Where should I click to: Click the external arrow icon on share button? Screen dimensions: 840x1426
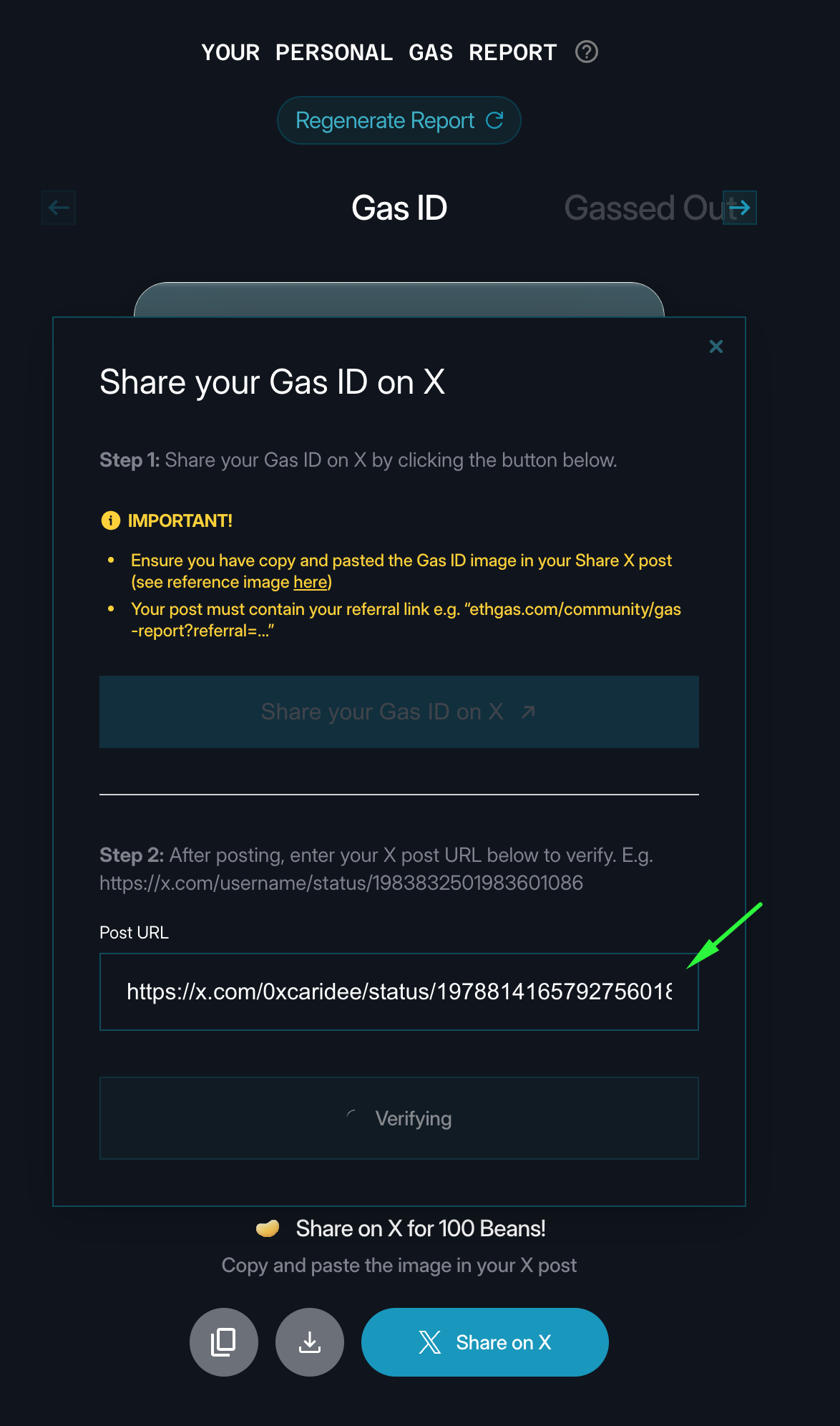tap(528, 712)
